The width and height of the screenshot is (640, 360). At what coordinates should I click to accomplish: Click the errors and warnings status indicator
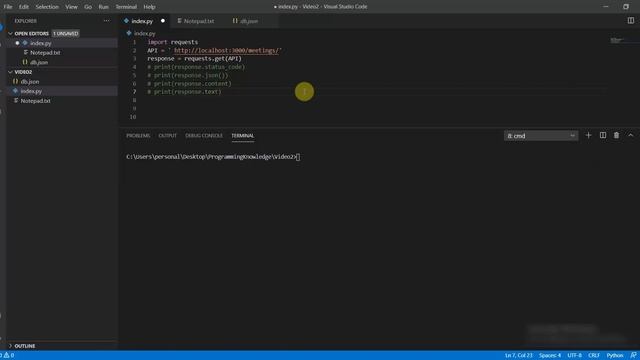[7, 355]
